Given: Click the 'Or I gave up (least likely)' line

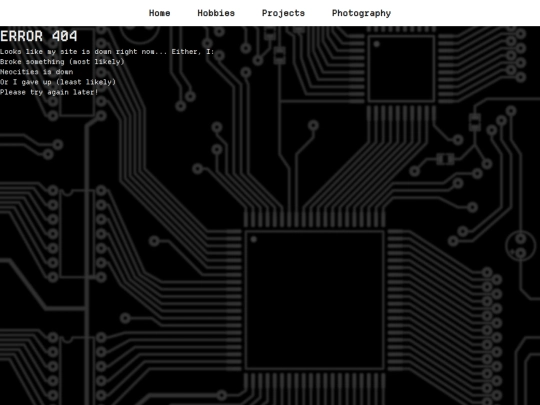Looking at the screenshot, I should click(x=58, y=82).
